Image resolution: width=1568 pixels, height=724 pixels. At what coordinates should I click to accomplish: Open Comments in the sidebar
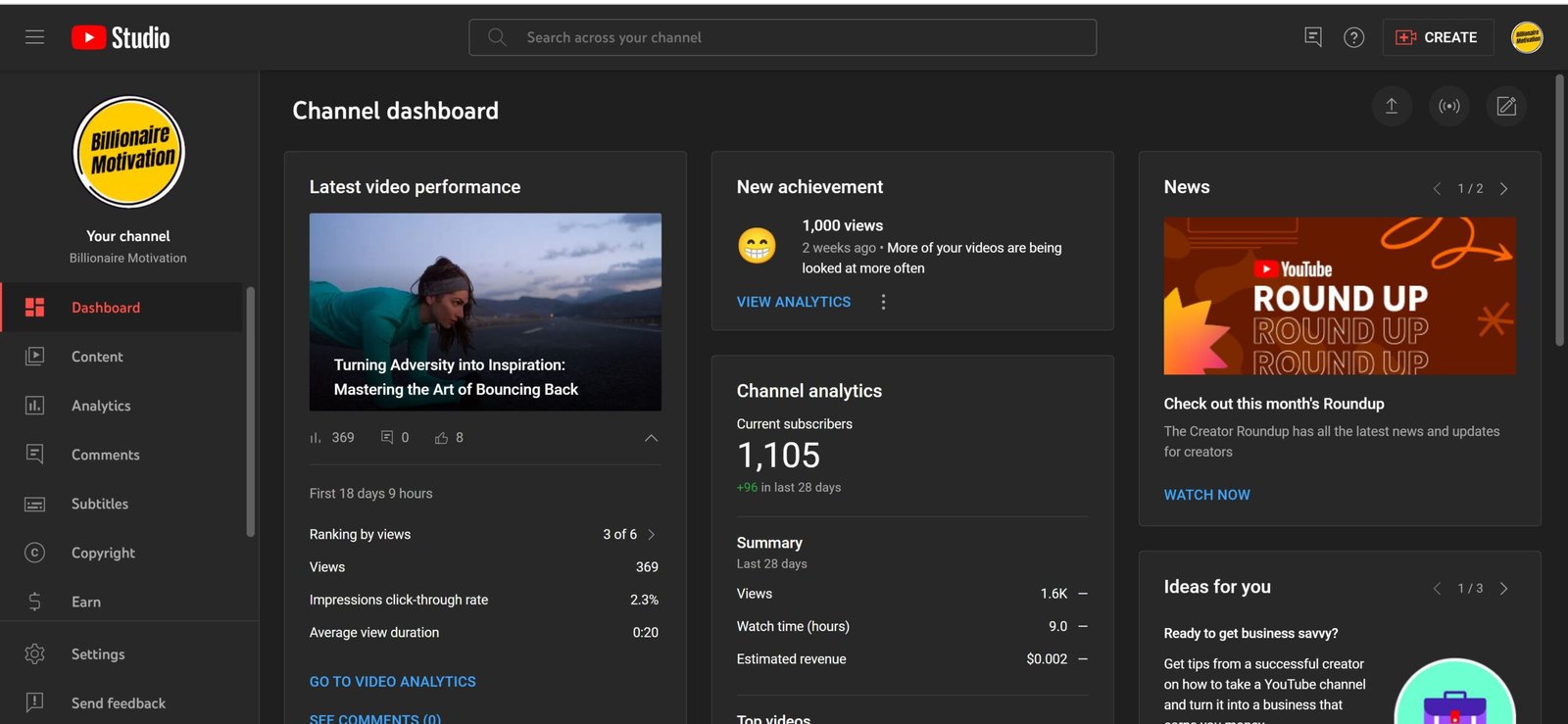coord(122,455)
